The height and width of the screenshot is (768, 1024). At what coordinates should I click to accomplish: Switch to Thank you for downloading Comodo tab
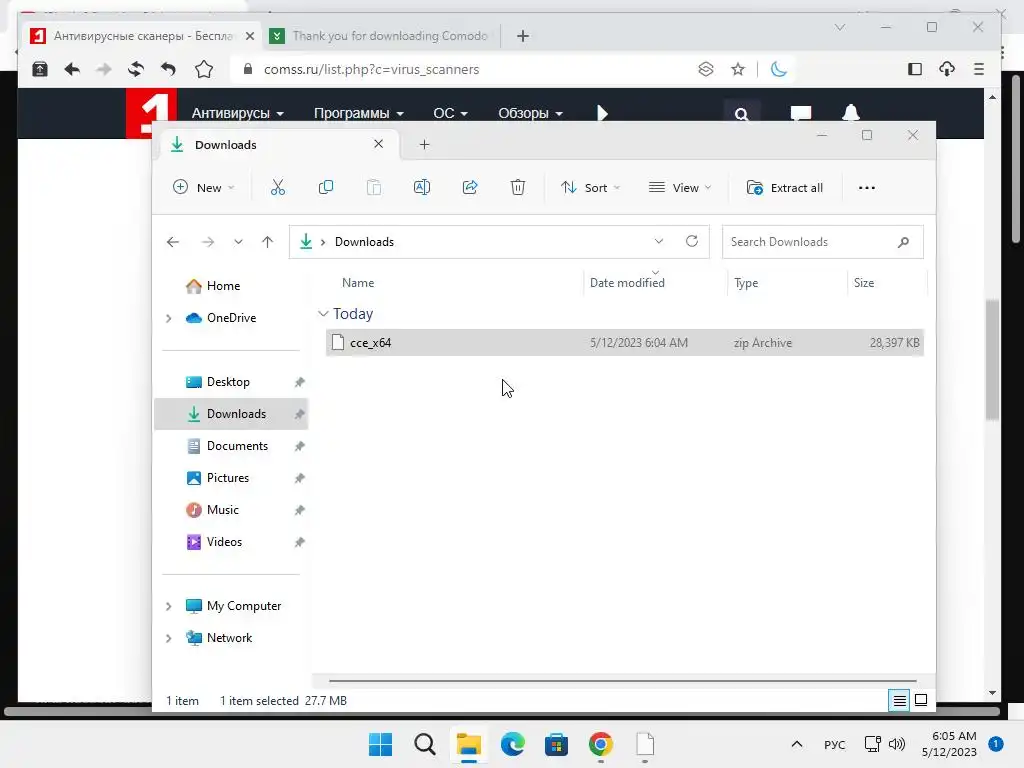tap(381, 36)
